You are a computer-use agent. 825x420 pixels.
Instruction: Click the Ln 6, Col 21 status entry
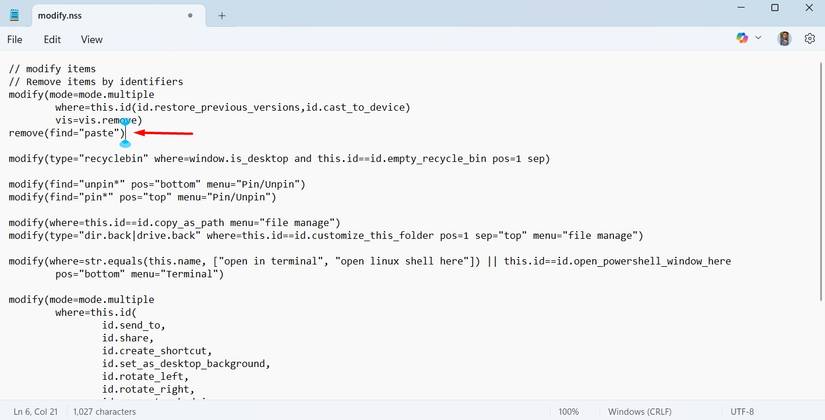(x=36, y=412)
